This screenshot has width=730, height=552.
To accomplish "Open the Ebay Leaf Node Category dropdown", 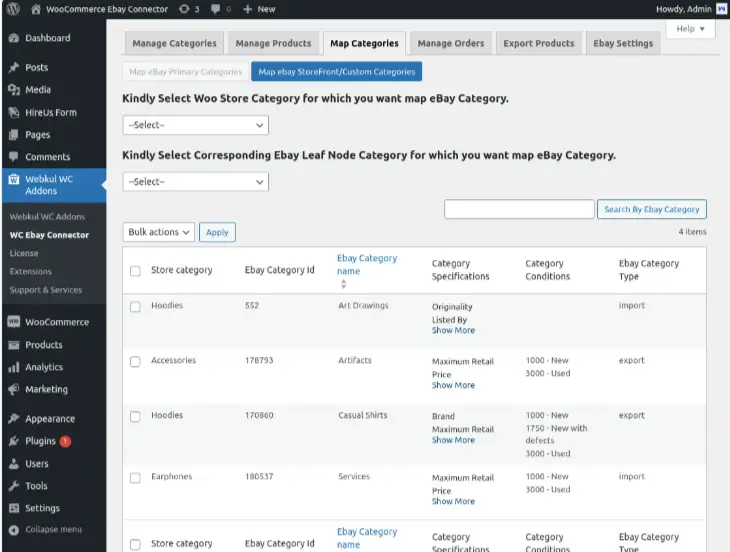I will [x=195, y=182].
